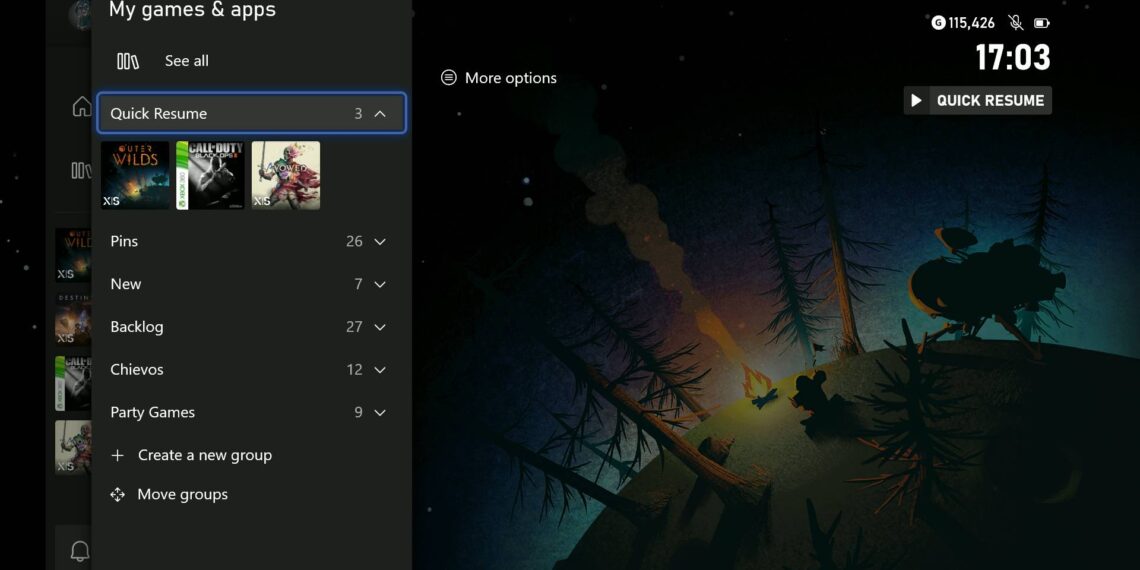Select the Avowed tile in Quick Resume row
This screenshot has width=1140, height=570.
coord(286,175)
